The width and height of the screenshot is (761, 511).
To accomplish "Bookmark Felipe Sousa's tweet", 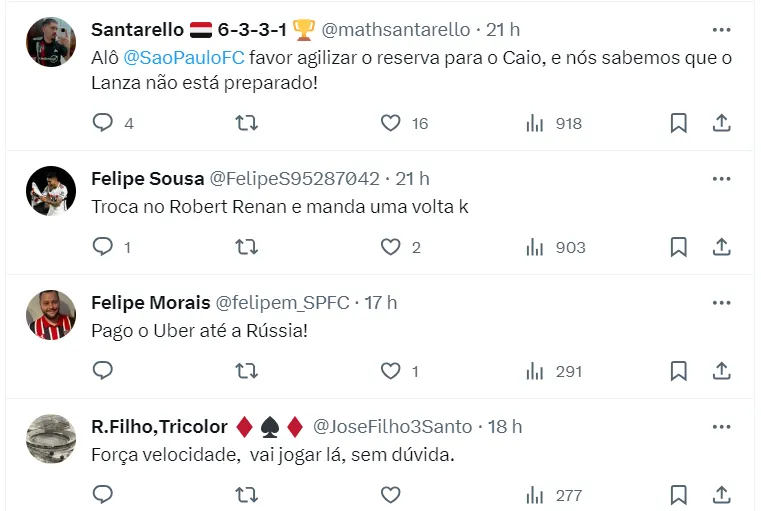I will (678, 247).
